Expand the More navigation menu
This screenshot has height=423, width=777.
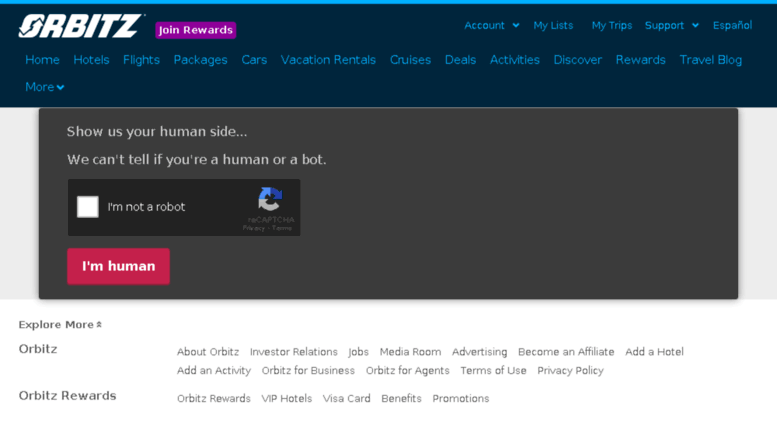45,87
